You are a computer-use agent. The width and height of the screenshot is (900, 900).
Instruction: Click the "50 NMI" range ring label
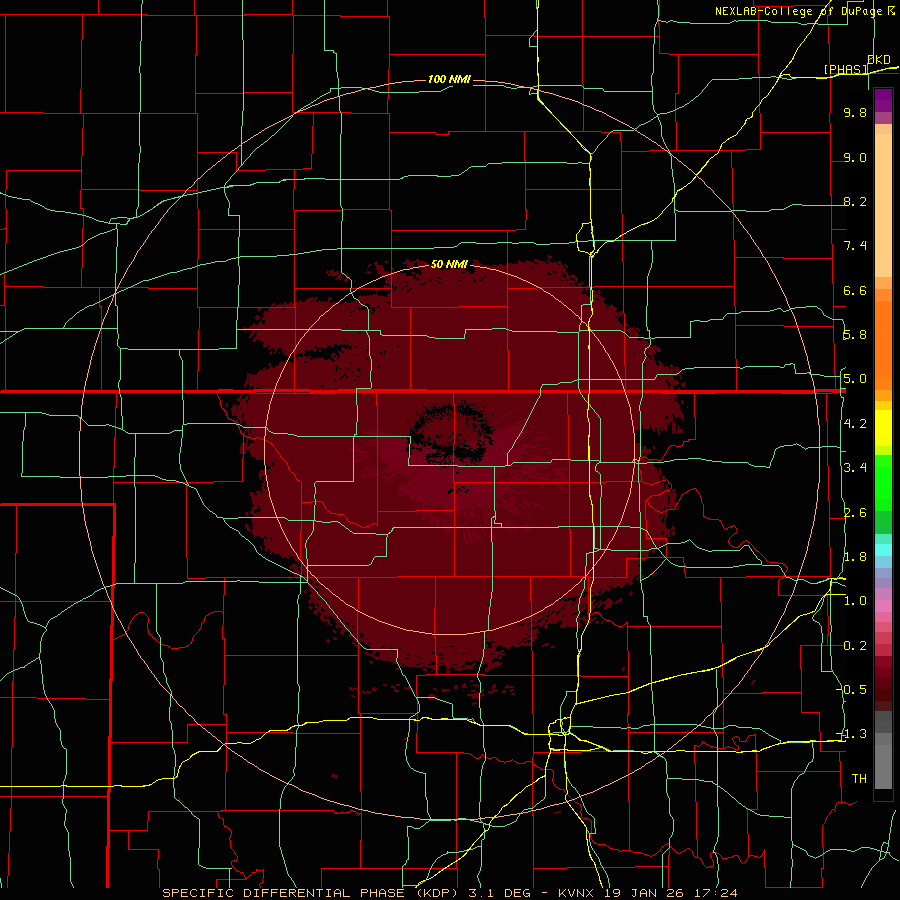[449, 264]
